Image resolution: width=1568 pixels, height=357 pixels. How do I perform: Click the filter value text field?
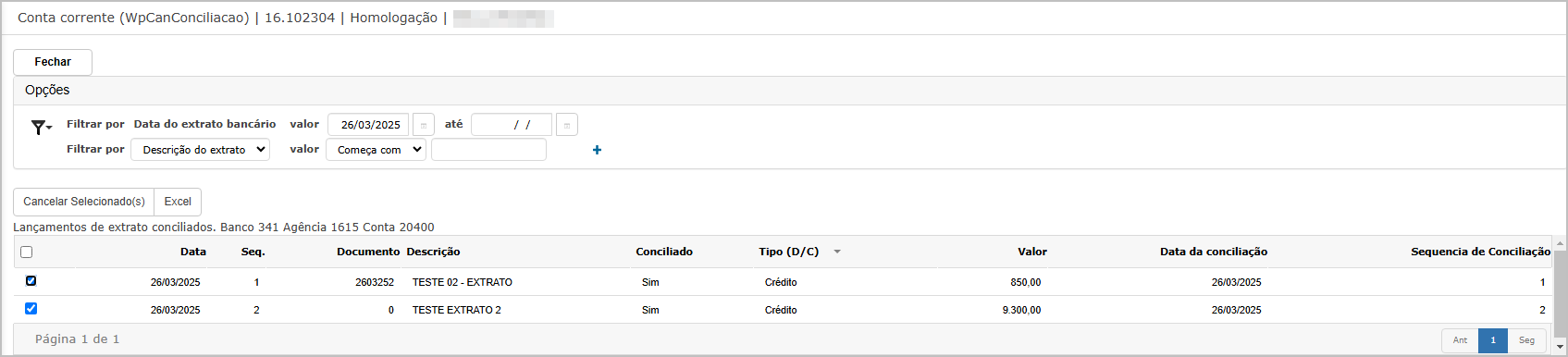click(x=488, y=150)
